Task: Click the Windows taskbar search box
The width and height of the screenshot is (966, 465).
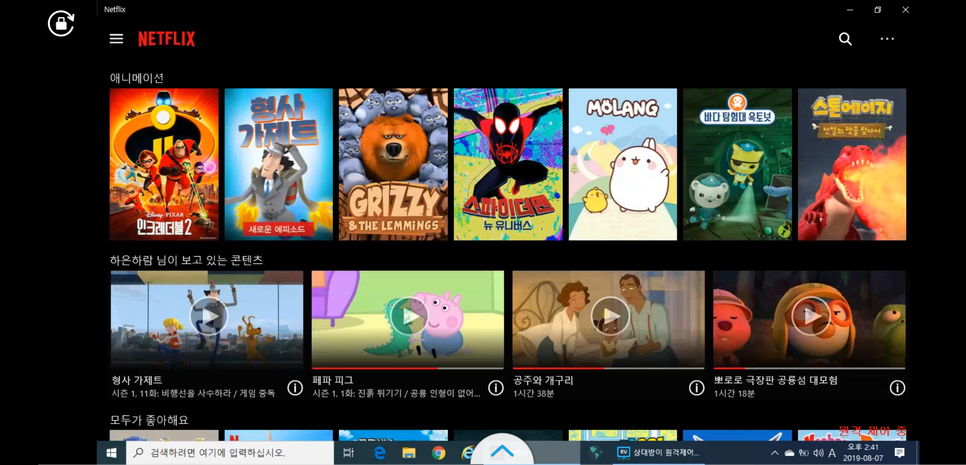Action: click(229, 453)
